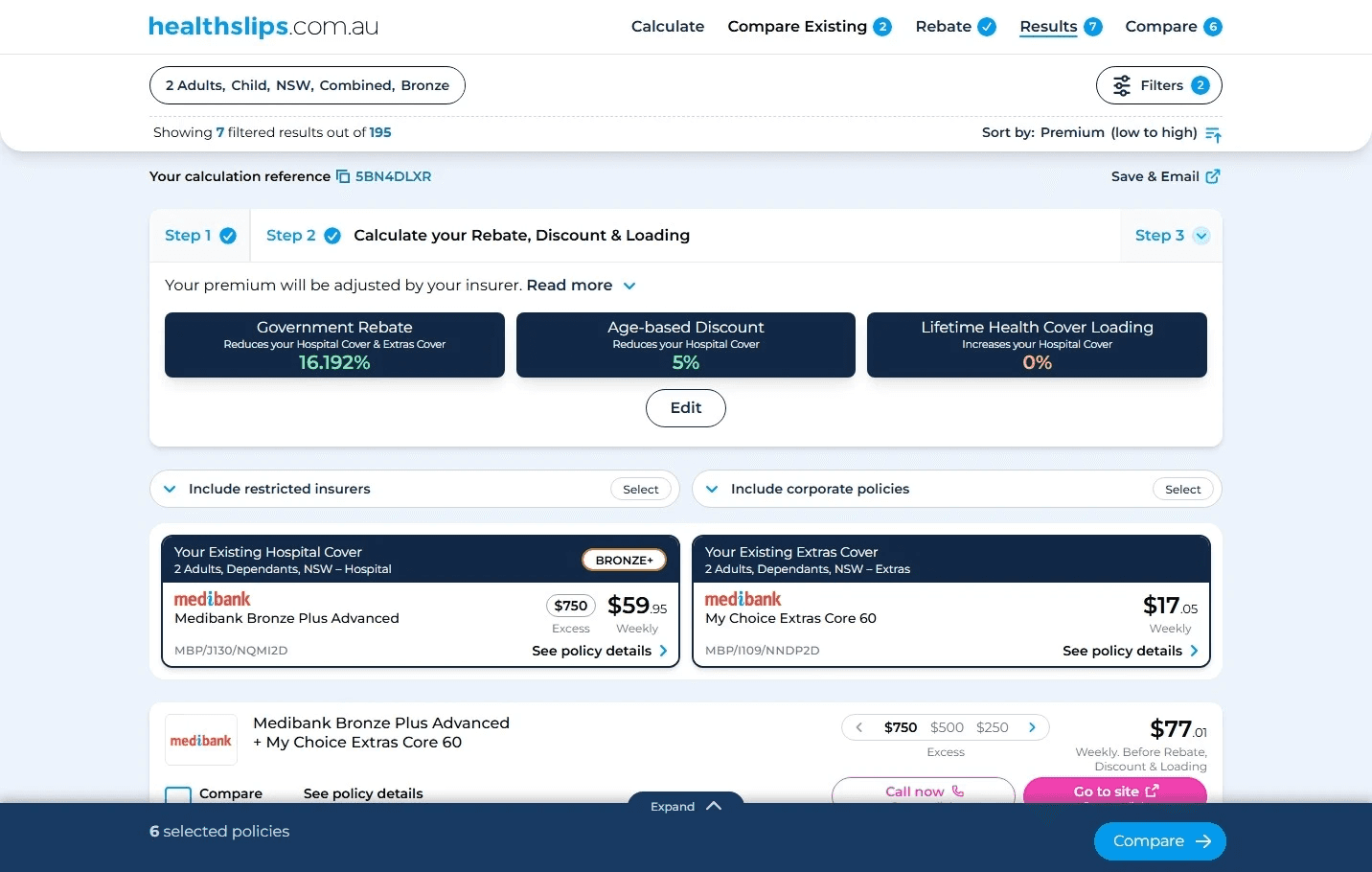Click the Age-based Discount 5% card

point(686,345)
